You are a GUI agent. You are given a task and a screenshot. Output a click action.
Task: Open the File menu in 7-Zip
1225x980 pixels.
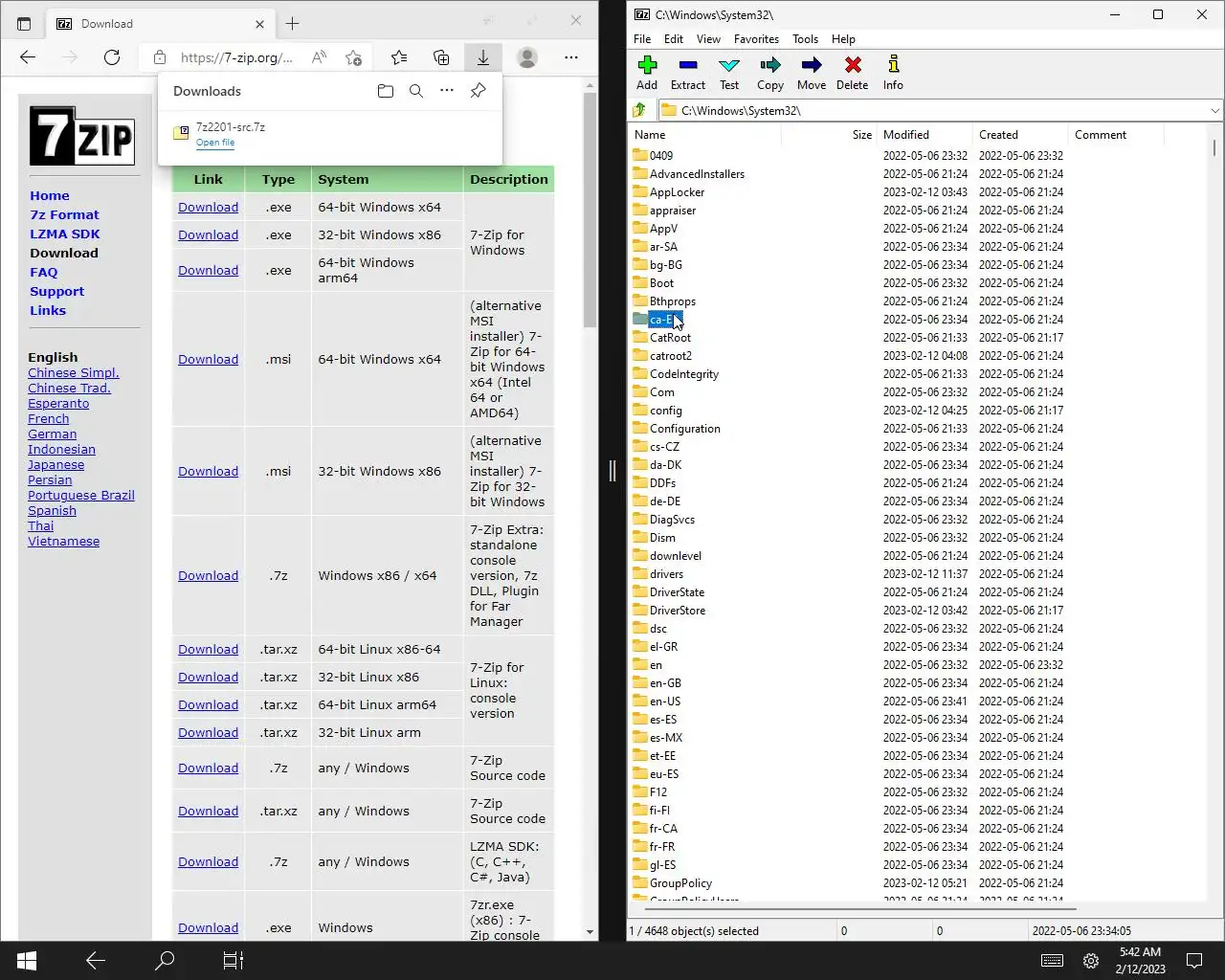[x=642, y=39]
